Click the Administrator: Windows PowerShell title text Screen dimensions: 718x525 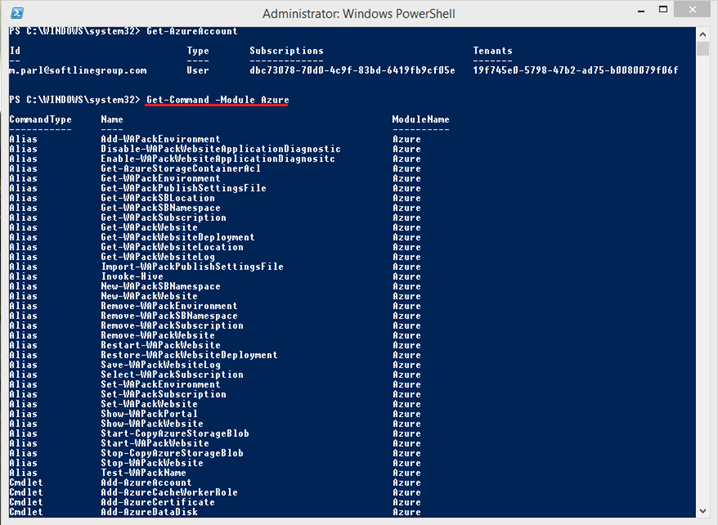[x=359, y=14]
